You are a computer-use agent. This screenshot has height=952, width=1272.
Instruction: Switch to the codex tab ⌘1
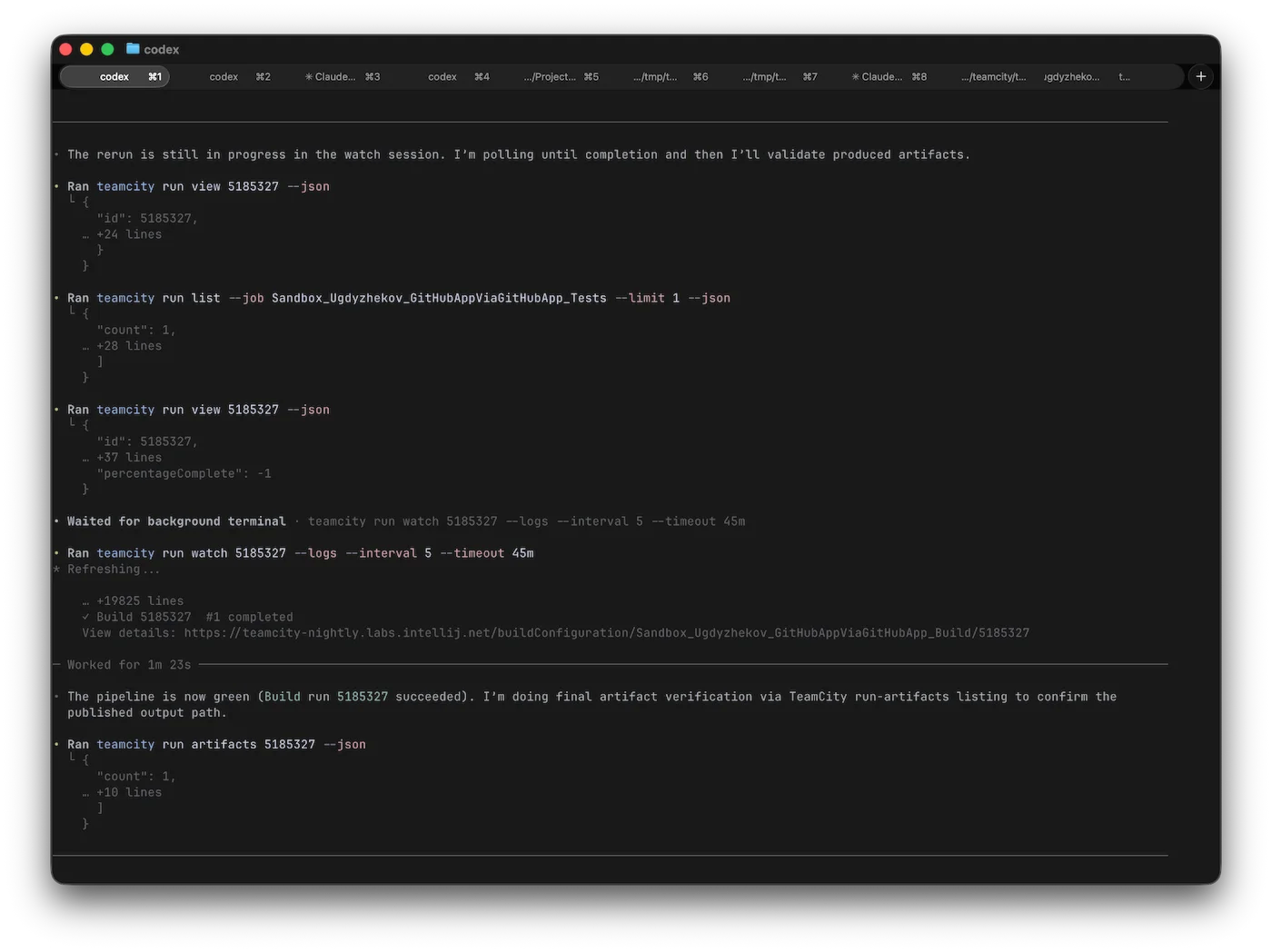pos(114,76)
